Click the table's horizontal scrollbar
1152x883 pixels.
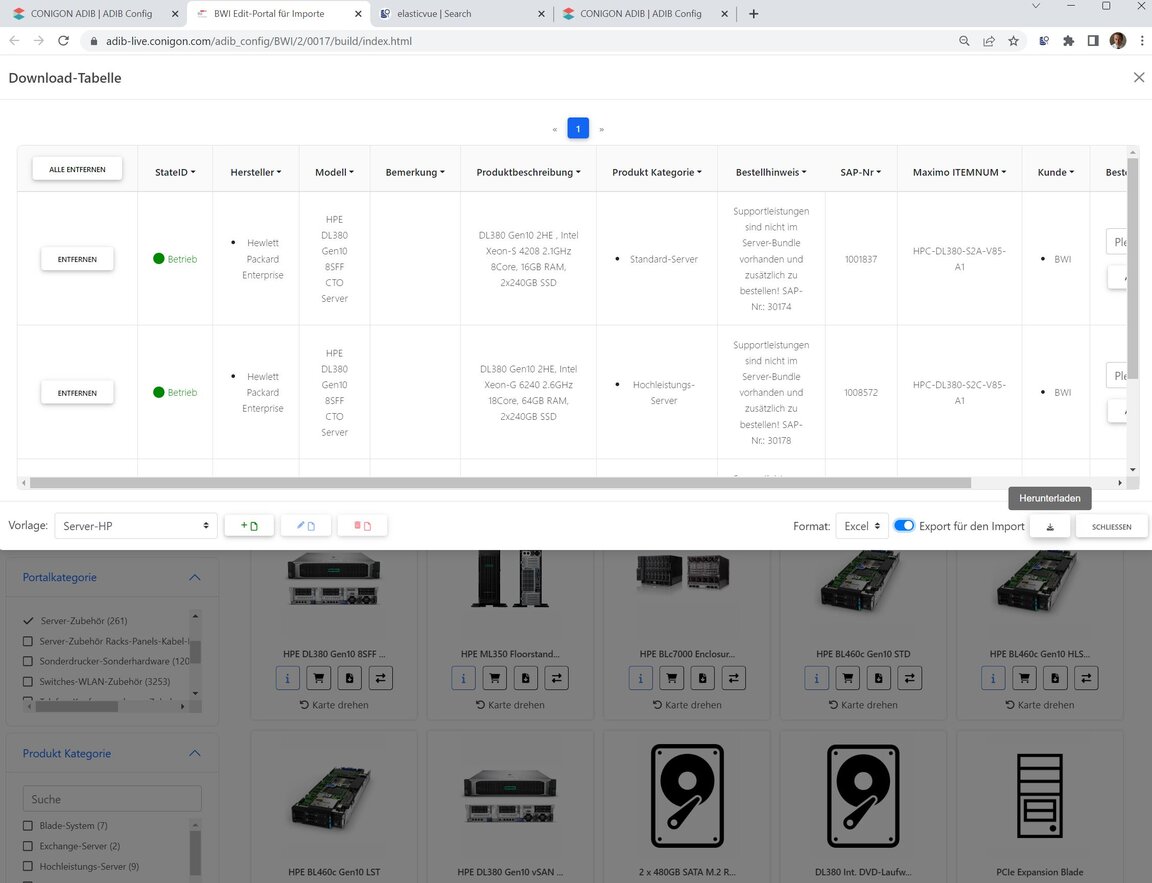[x=500, y=483]
